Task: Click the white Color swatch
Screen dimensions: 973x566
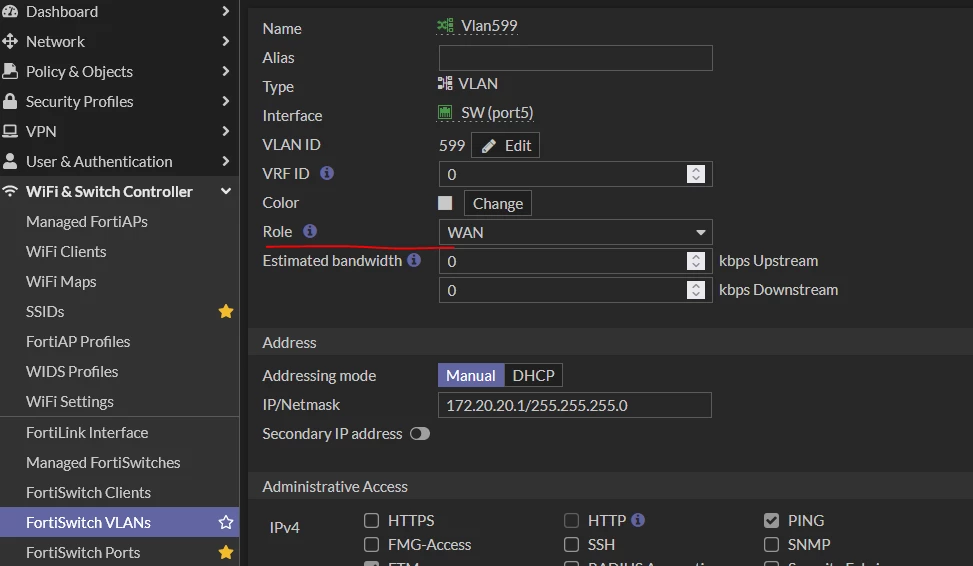Action: tap(445, 203)
